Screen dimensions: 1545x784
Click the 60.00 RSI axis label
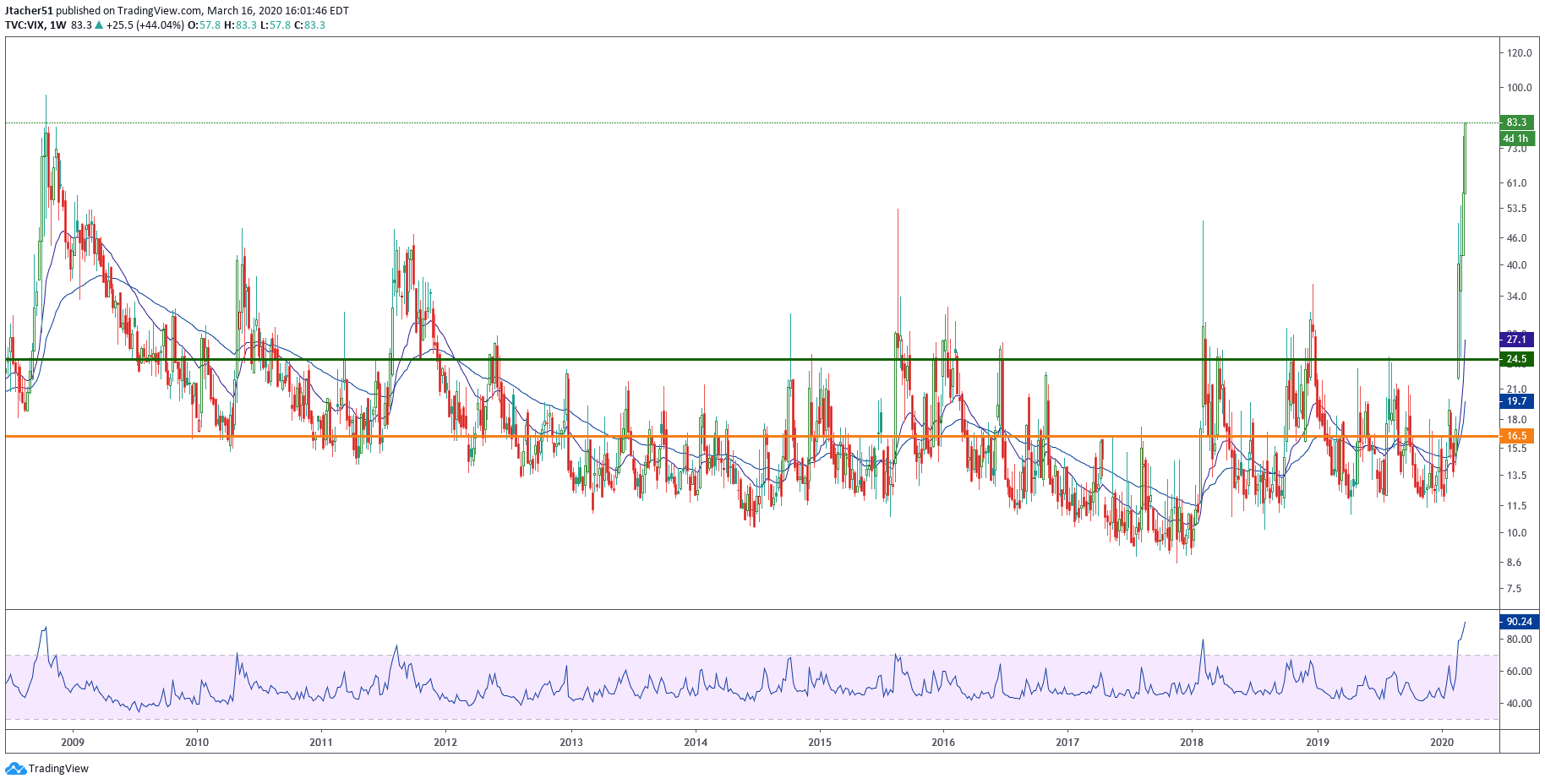click(x=1519, y=672)
